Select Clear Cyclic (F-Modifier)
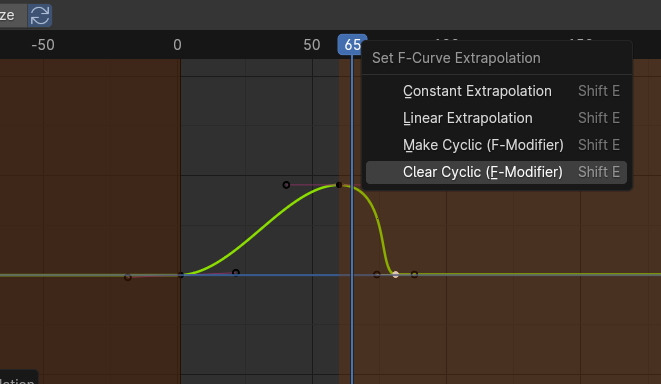Image resolution: width=661 pixels, height=384 pixels. coord(496,172)
